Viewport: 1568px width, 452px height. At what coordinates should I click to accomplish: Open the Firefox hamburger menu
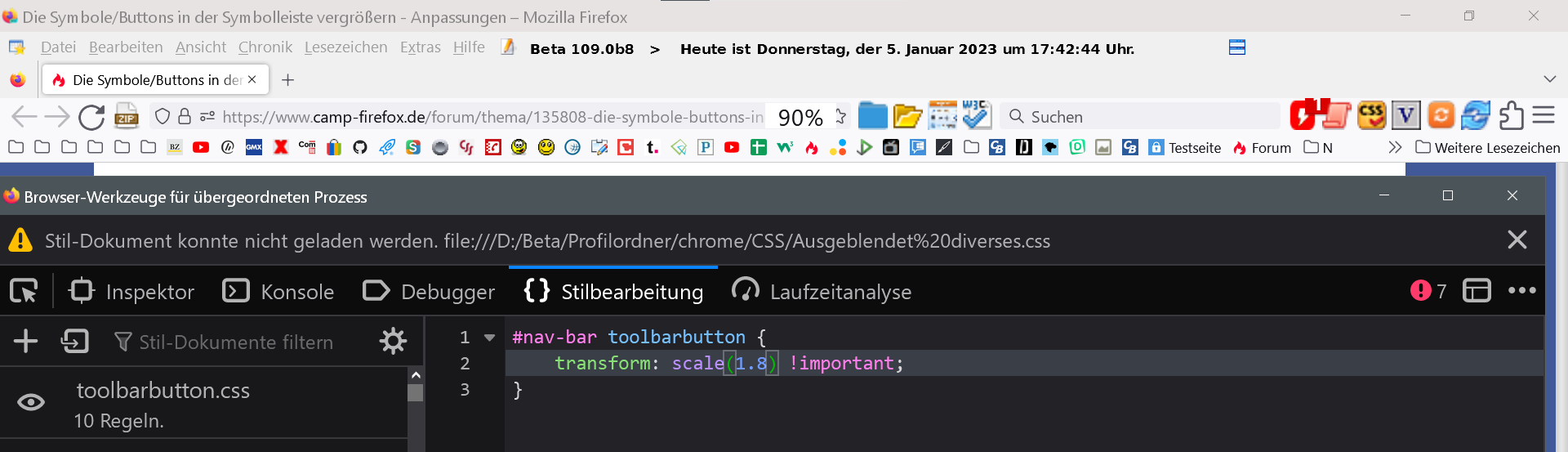coord(1543,116)
